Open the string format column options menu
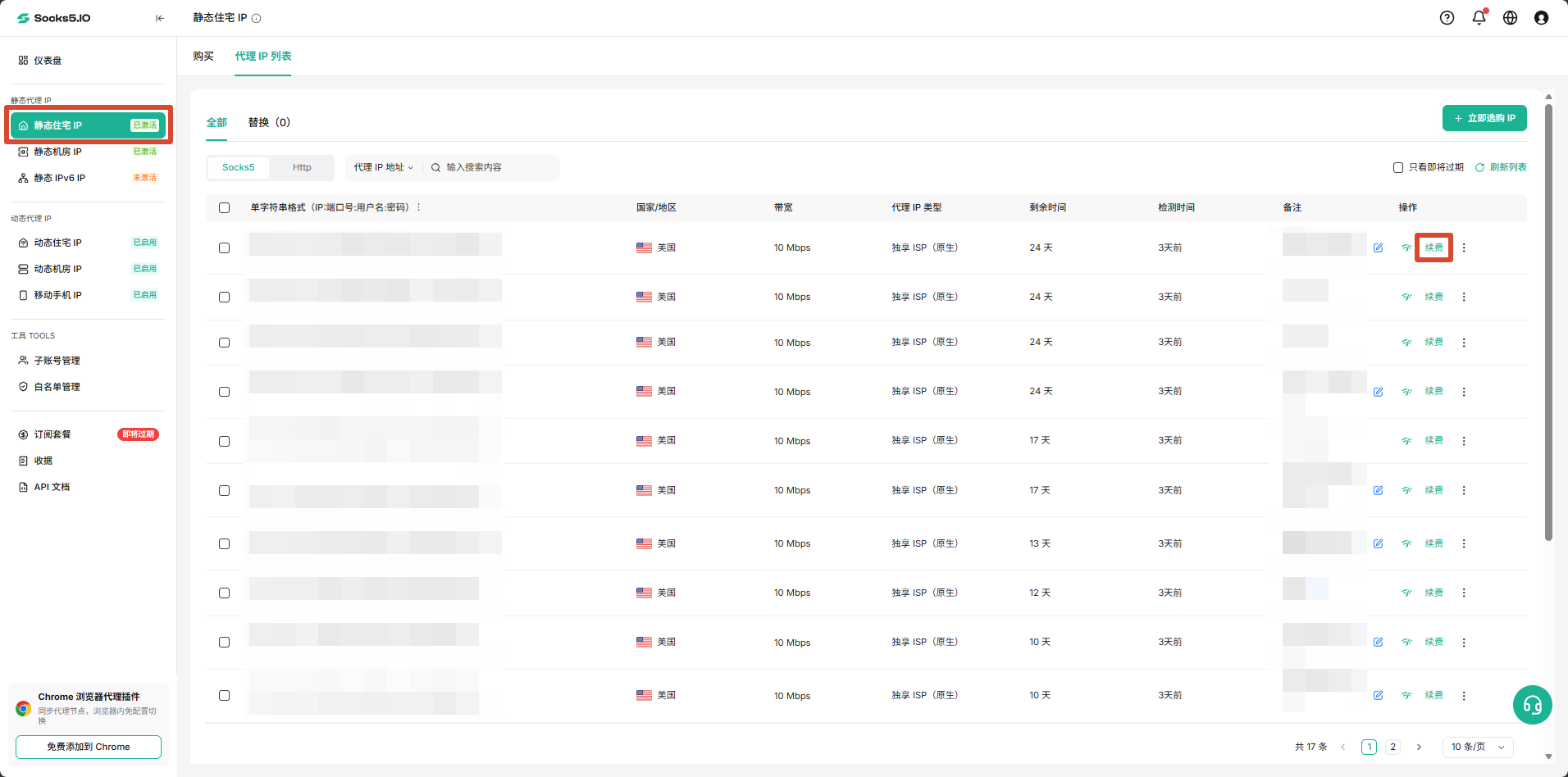Viewport: 1568px width, 777px height. click(x=418, y=207)
